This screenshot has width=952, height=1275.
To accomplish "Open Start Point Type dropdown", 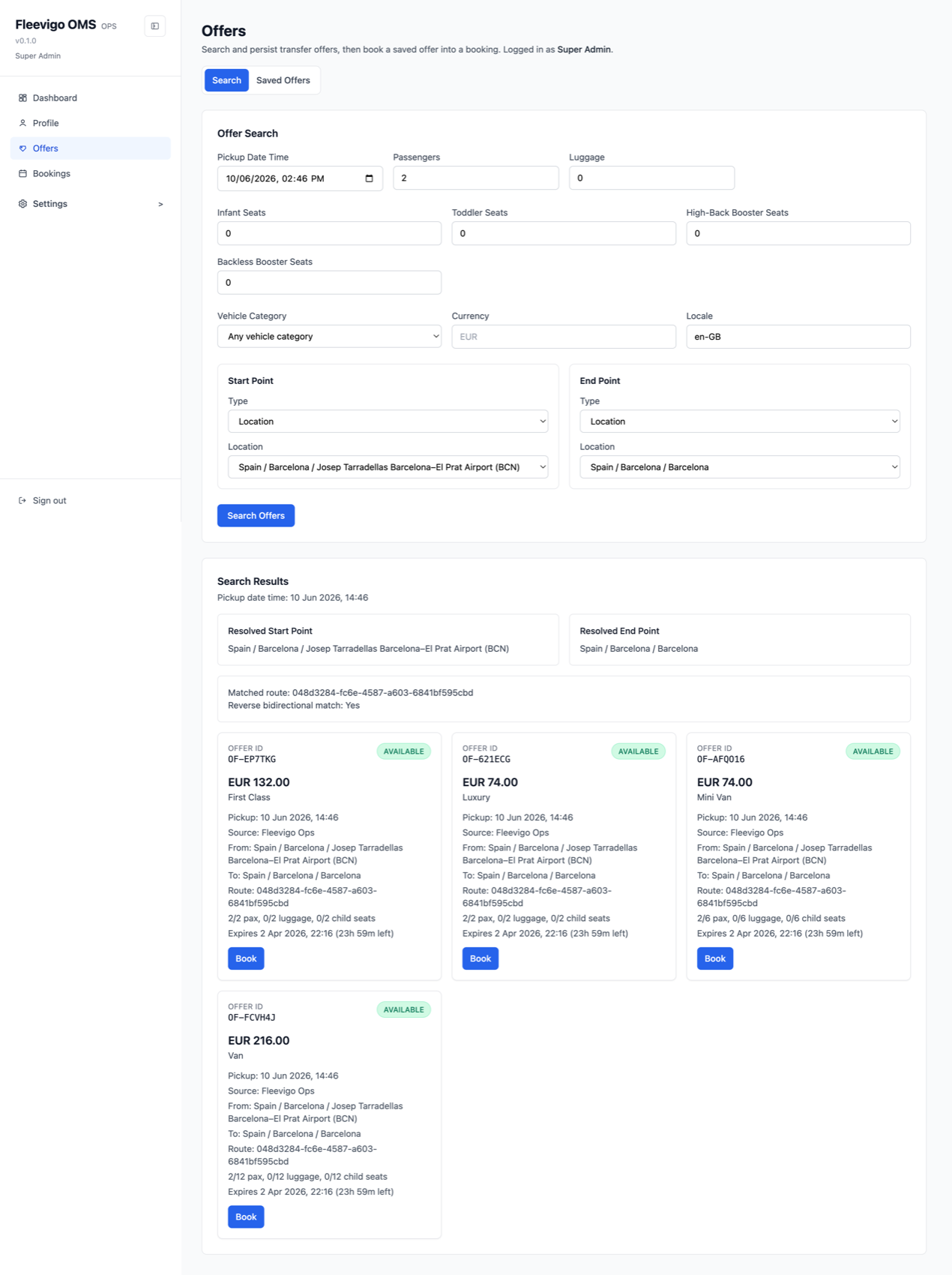I will coord(388,421).
